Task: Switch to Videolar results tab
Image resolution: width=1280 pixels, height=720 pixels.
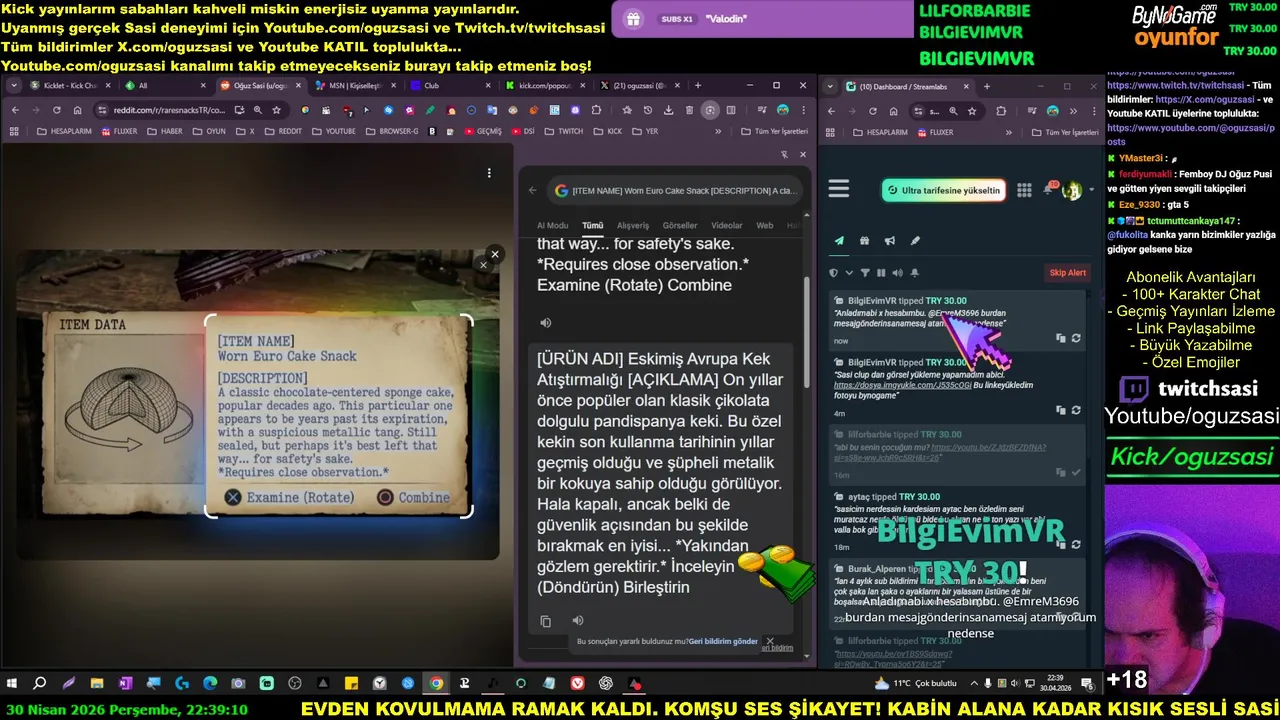Action: [x=727, y=225]
